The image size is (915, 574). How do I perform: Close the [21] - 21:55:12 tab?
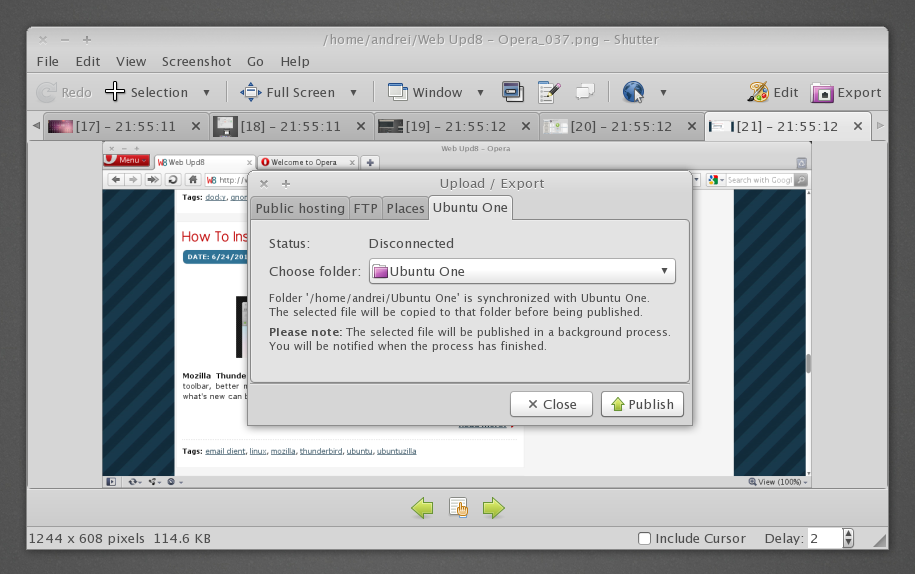tap(857, 126)
